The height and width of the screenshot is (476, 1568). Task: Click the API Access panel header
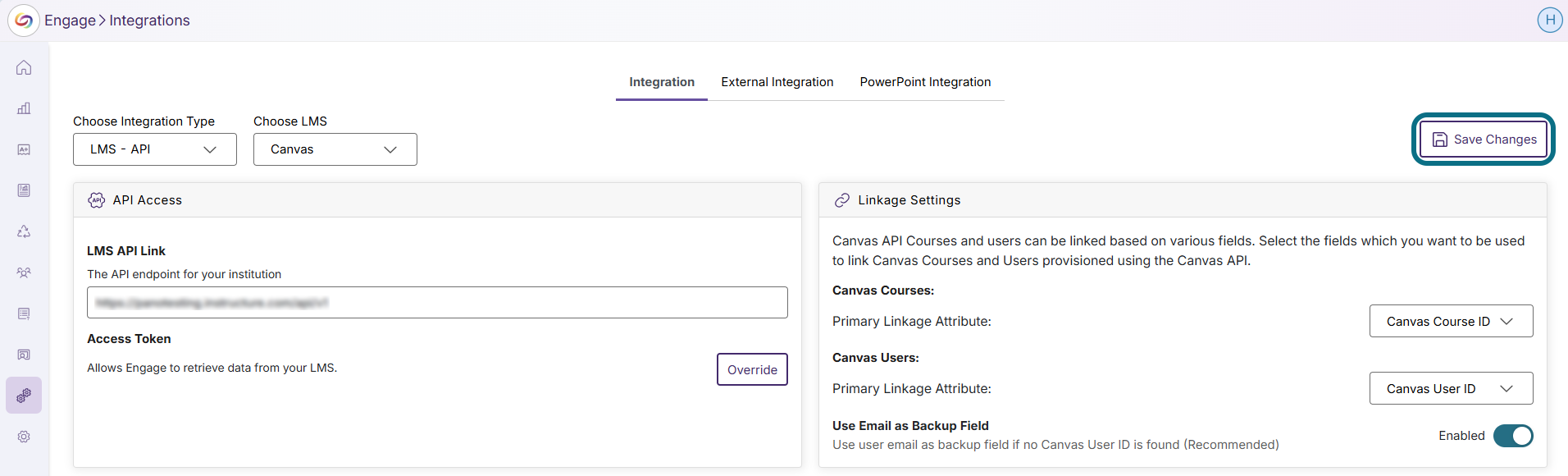[437, 200]
